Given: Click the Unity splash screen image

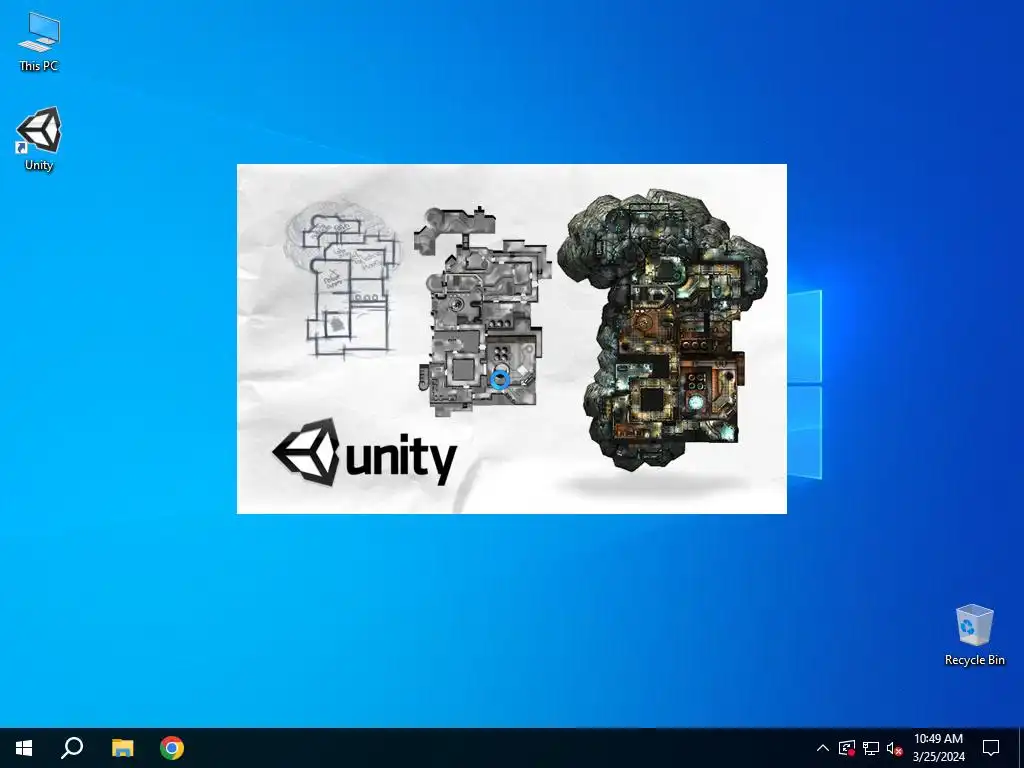Looking at the screenshot, I should click(x=511, y=339).
